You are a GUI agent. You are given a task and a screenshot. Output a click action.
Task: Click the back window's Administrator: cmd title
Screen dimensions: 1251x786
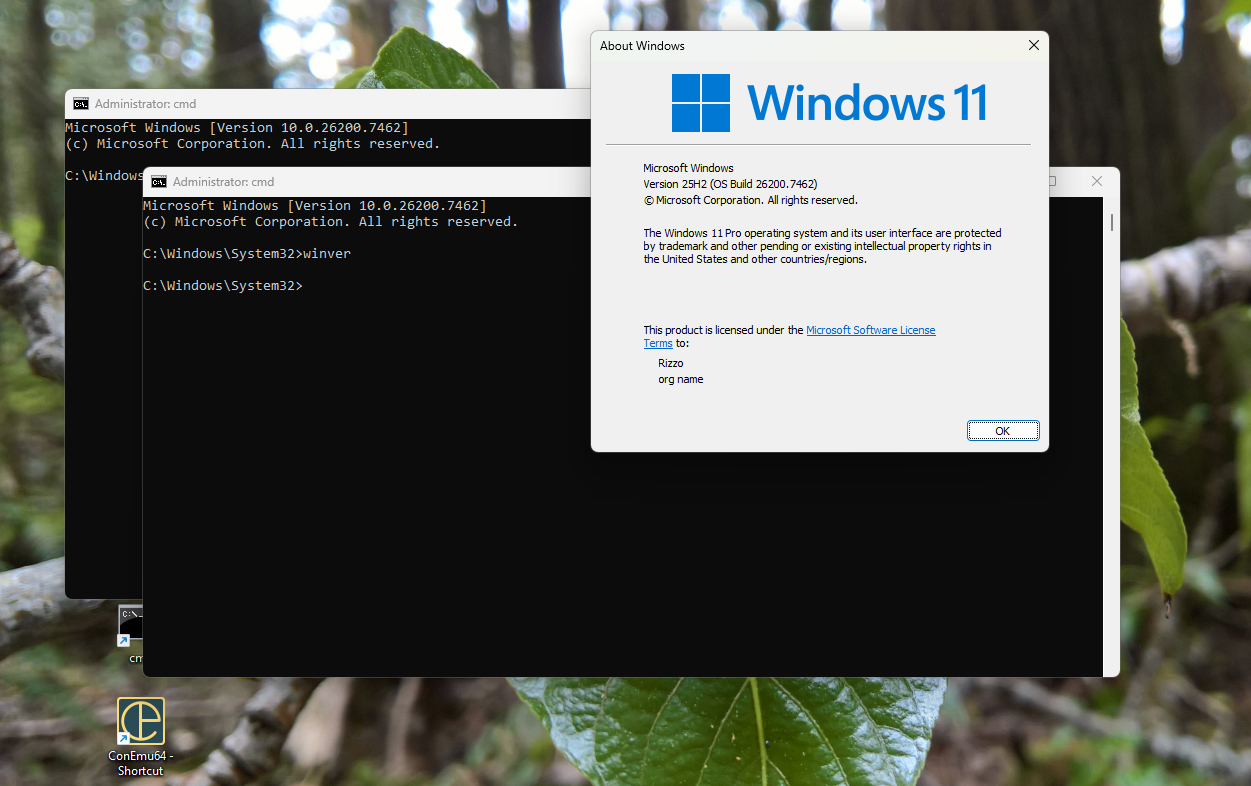145,104
